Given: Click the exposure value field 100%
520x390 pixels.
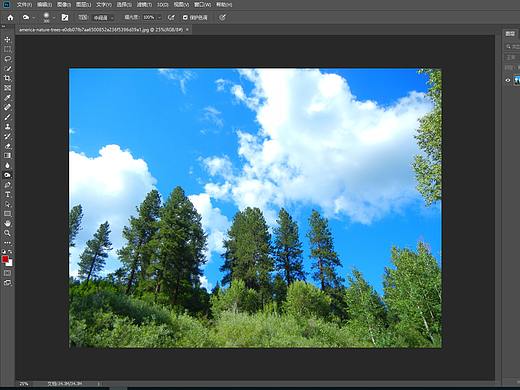Looking at the screenshot, I should (149, 18).
